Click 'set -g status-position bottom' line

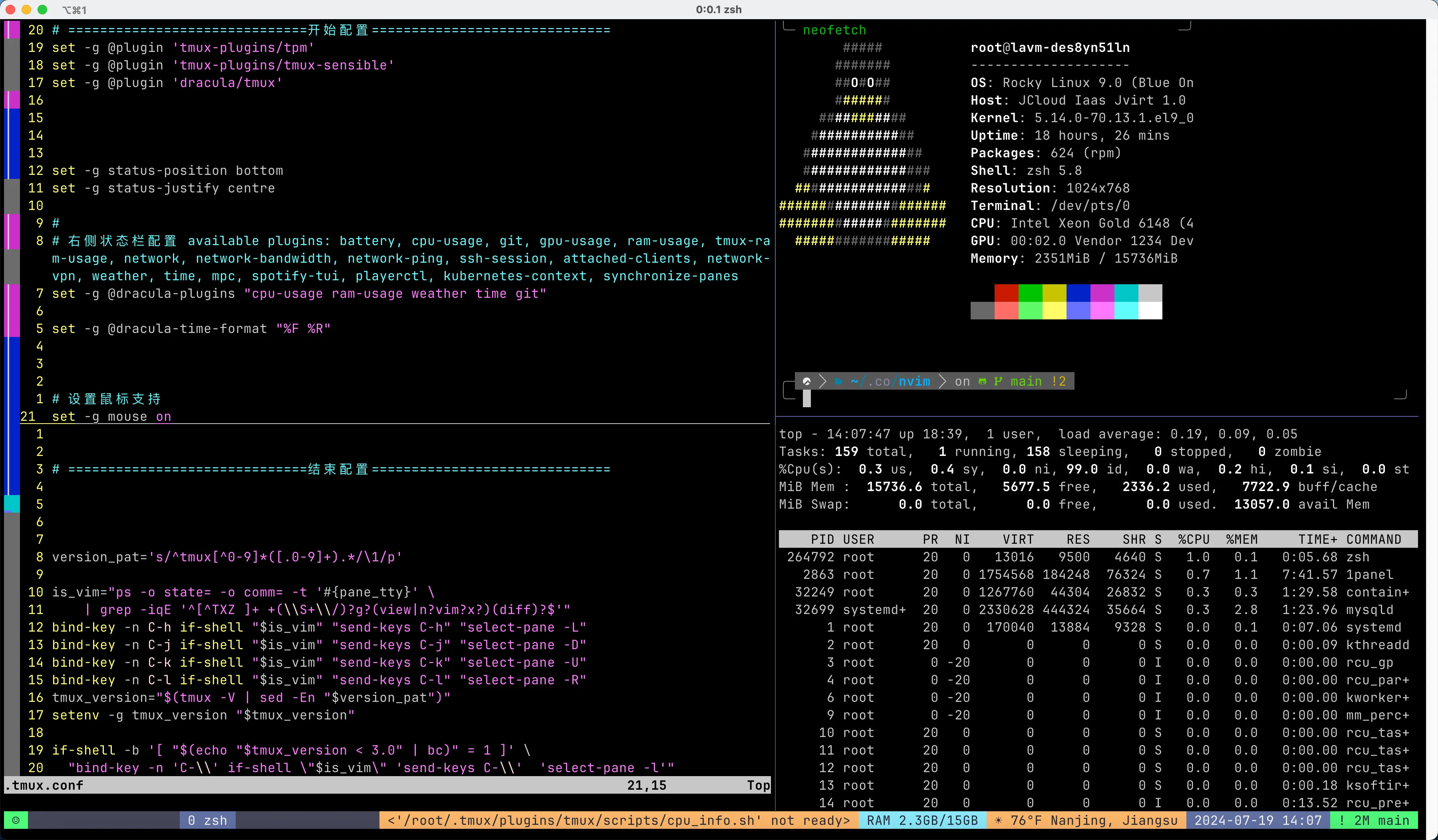[167, 170]
